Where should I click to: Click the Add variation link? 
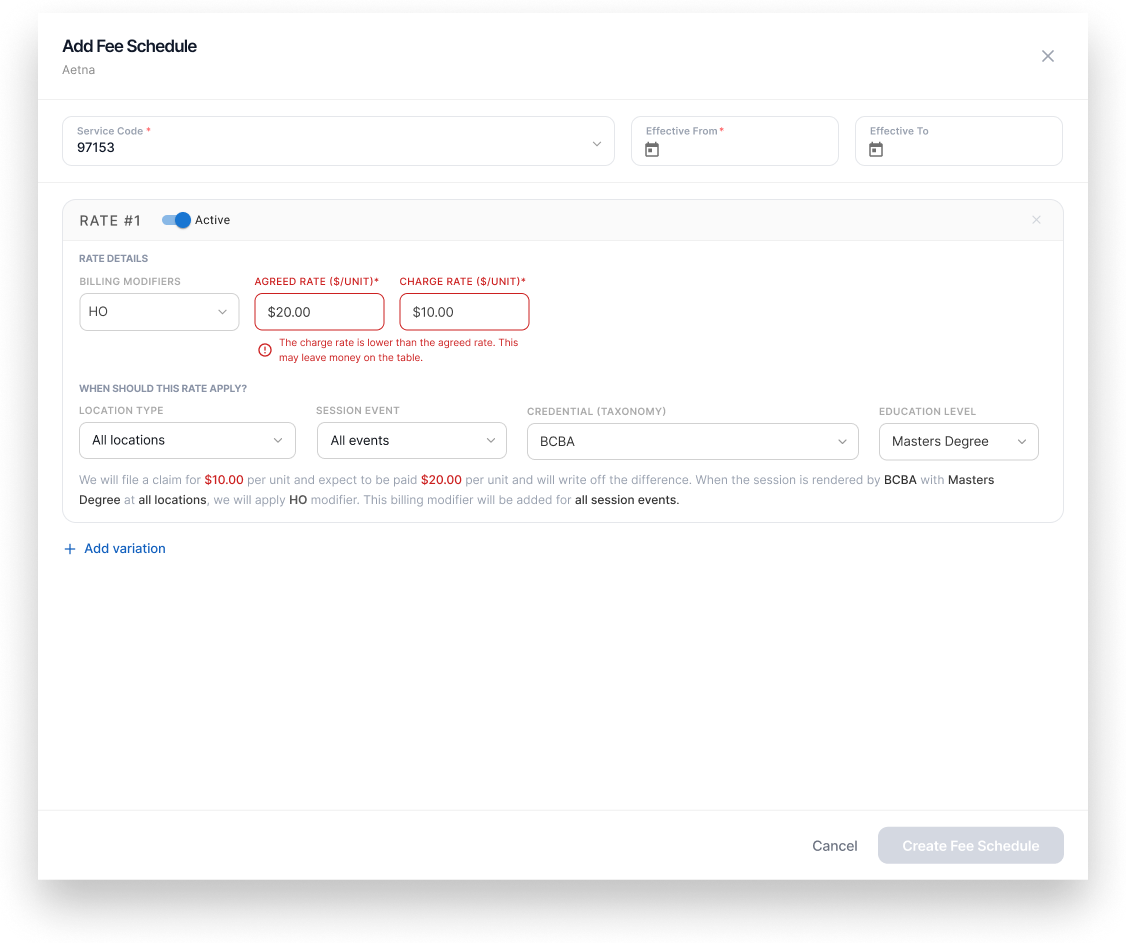pos(125,549)
